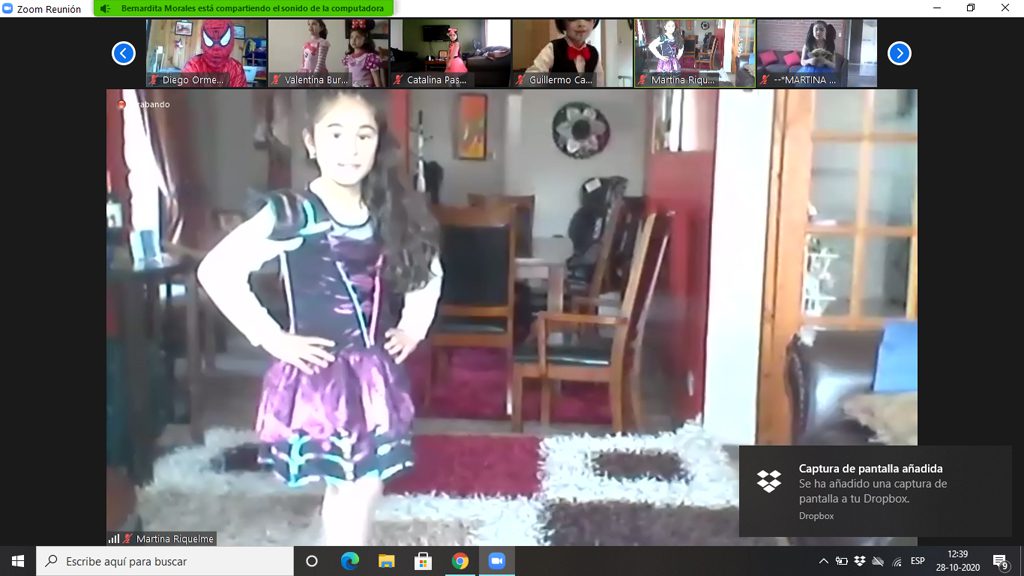Open the Windows Start menu
This screenshot has width=1024, height=576.
[17, 561]
